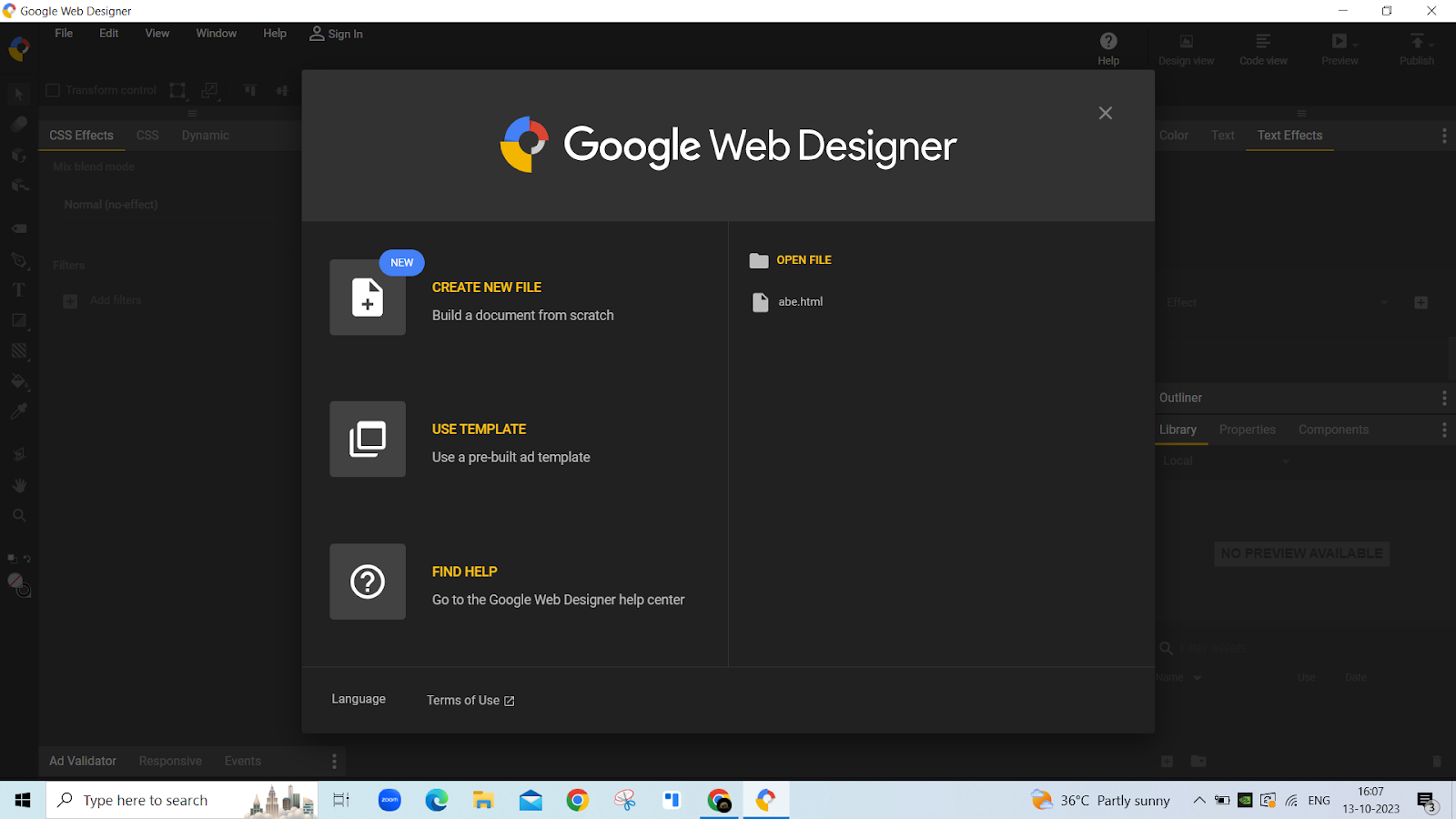Image resolution: width=1456 pixels, height=819 pixels.
Task: Open the File menu
Action: pos(64,34)
